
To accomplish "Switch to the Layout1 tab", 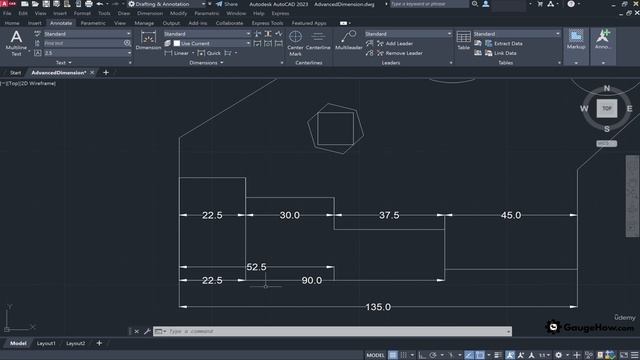I will (x=46, y=344).
